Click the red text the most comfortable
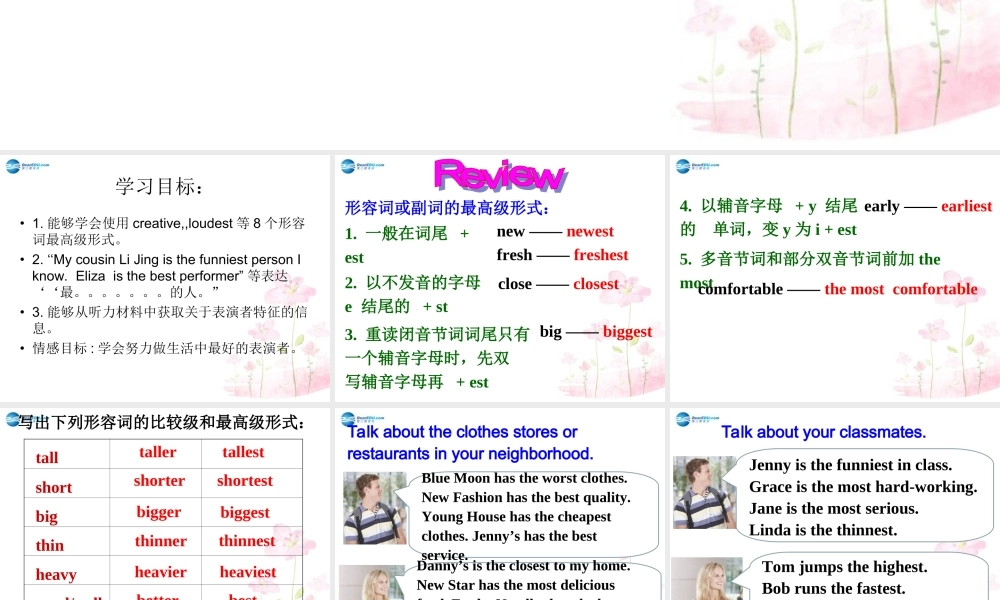The height and width of the screenshot is (600, 1000). pos(902,289)
